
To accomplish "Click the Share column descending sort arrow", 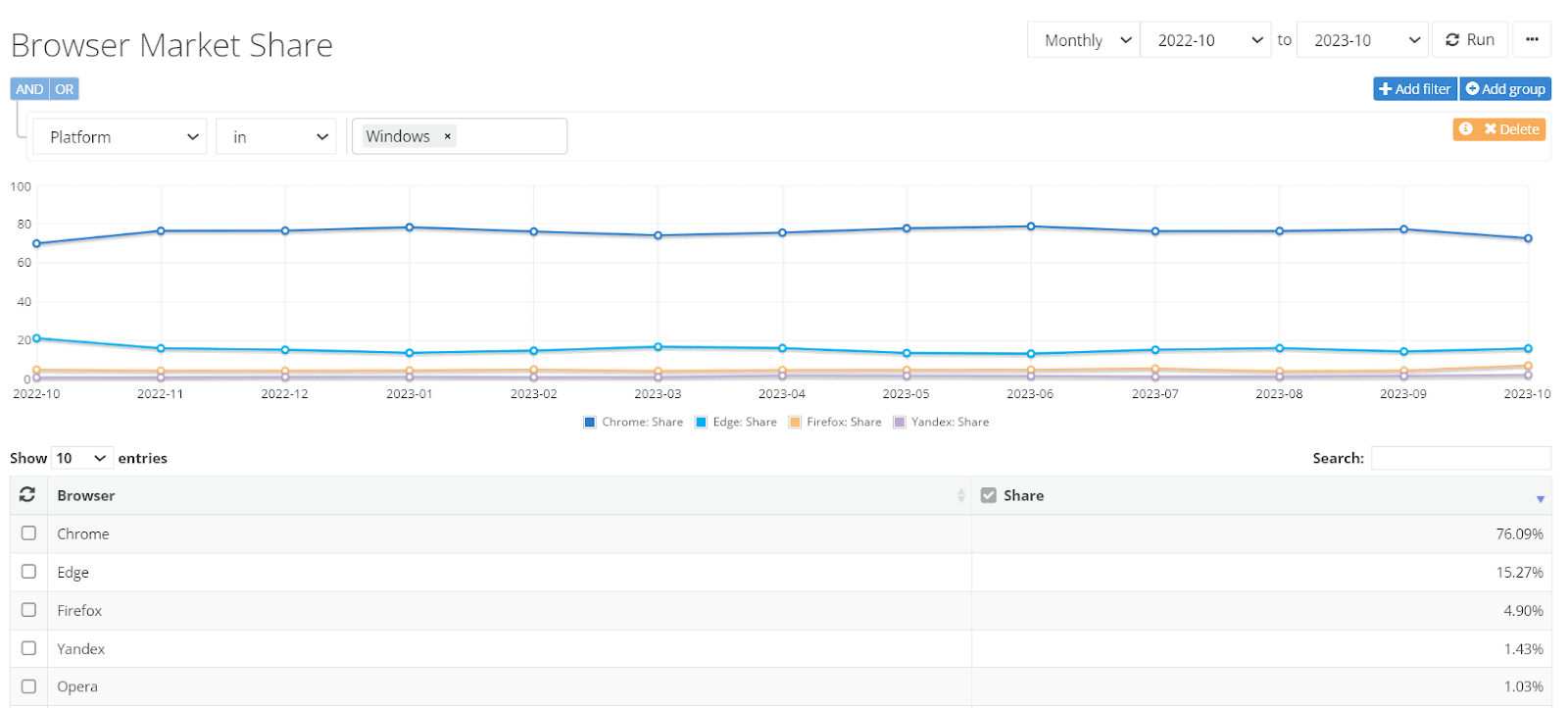I will (x=1540, y=499).
